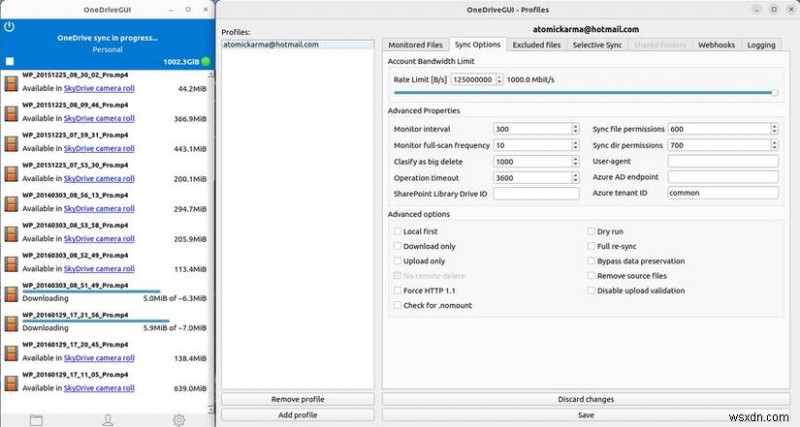Screen dimensions: 800x427
Task: Open the Webhooks tab
Action: coord(716,45)
